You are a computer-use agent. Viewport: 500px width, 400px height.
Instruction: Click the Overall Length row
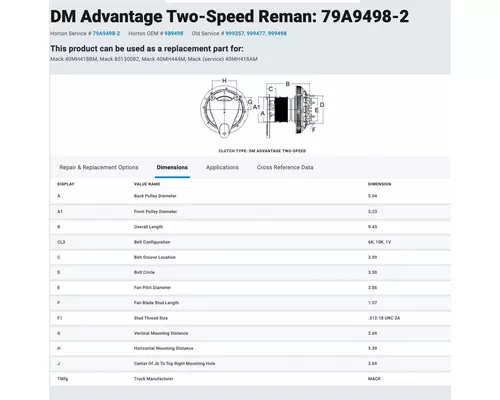pyautogui.click(x=250, y=227)
